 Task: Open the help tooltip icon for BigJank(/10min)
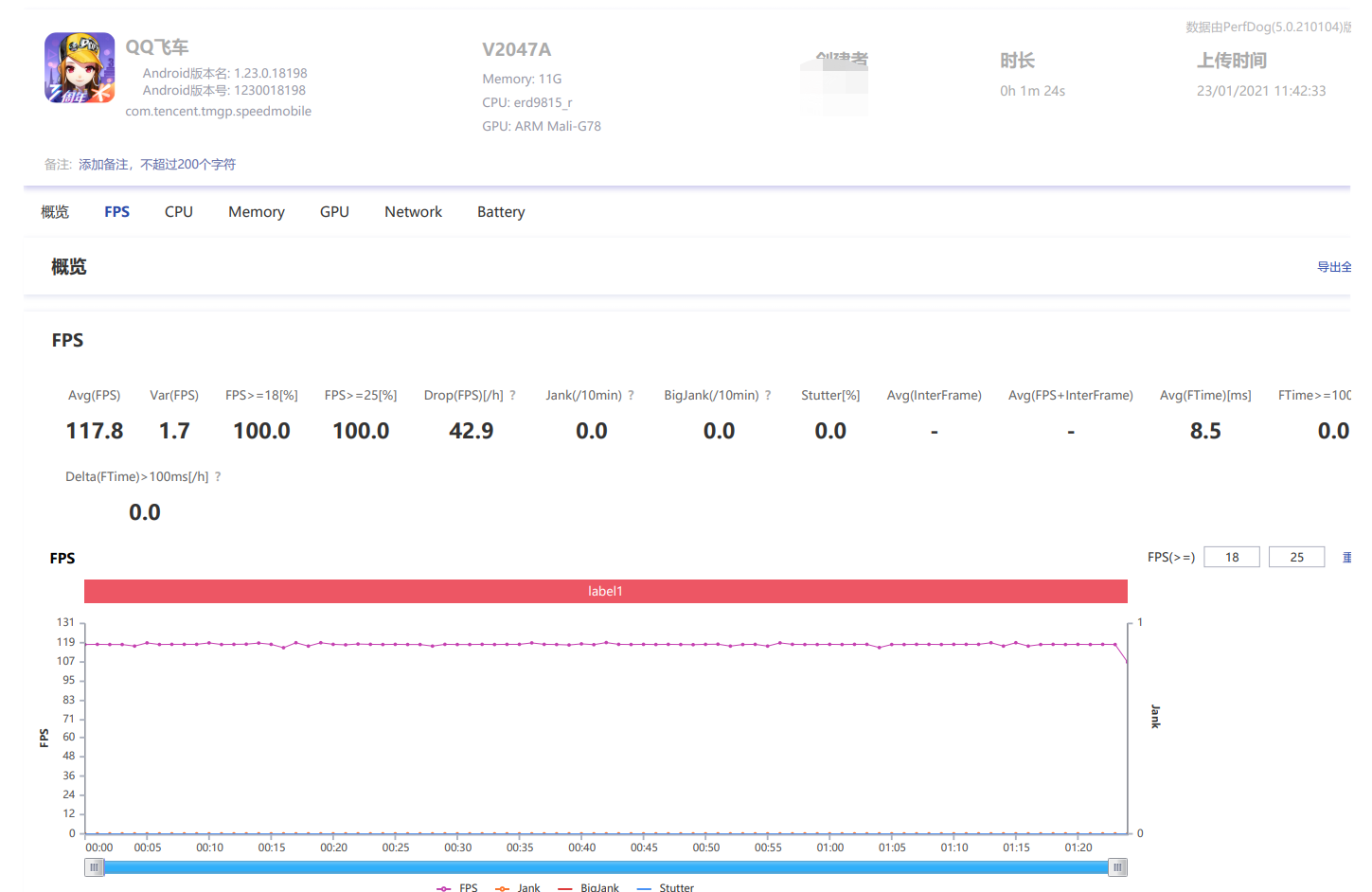(x=768, y=396)
